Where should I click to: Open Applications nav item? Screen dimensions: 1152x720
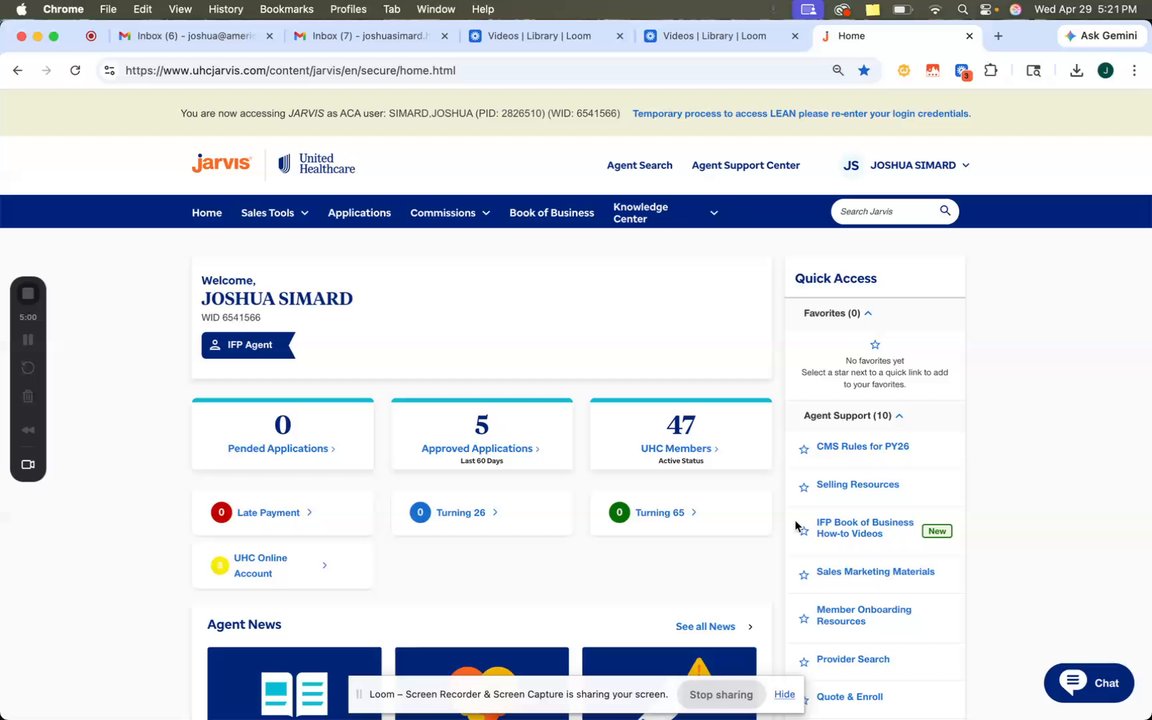tap(359, 212)
